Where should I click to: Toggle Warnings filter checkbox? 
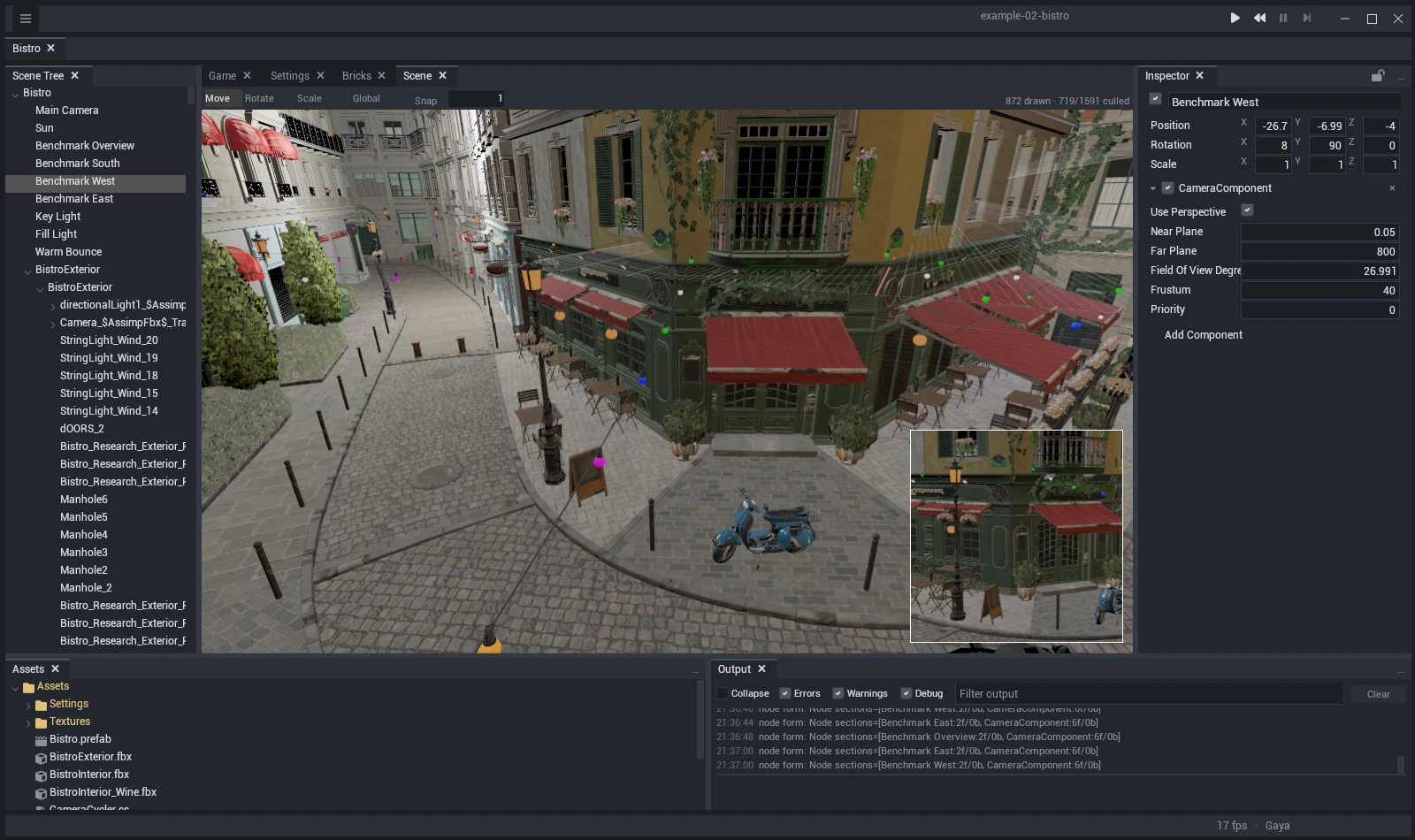pyautogui.click(x=838, y=694)
